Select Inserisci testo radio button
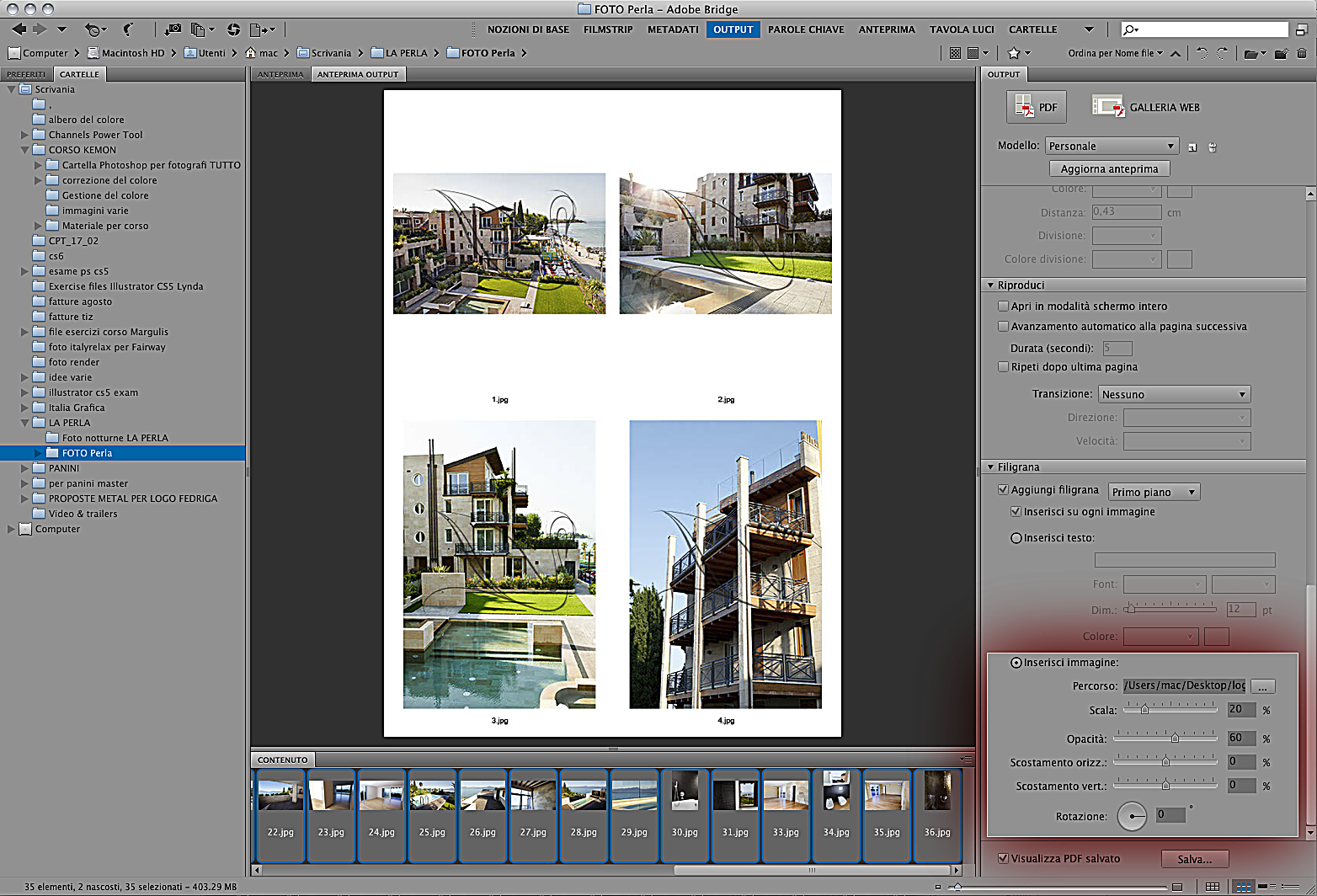This screenshot has height=896, width=1317. [x=1016, y=537]
